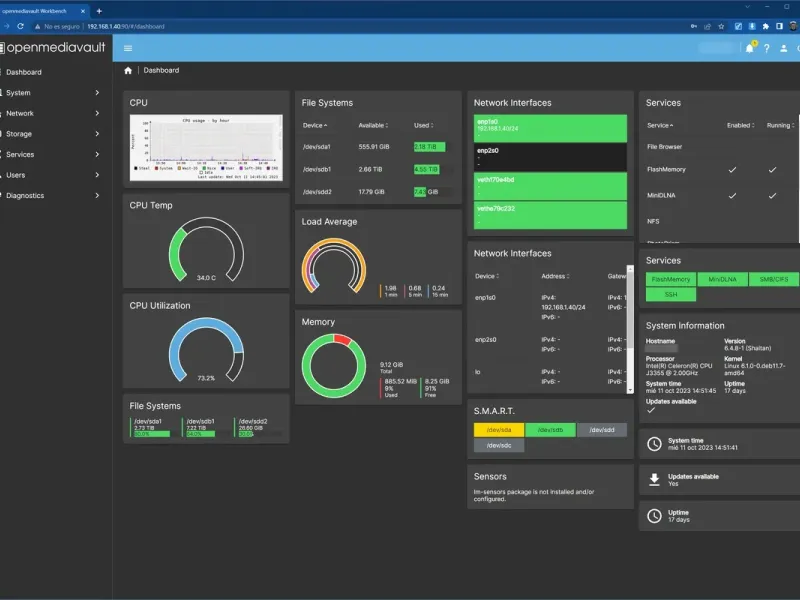Click the checkmark extension icon in the browser toolbar
Image resolution: width=800 pixels, height=600 pixels.
[x=738, y=26]
